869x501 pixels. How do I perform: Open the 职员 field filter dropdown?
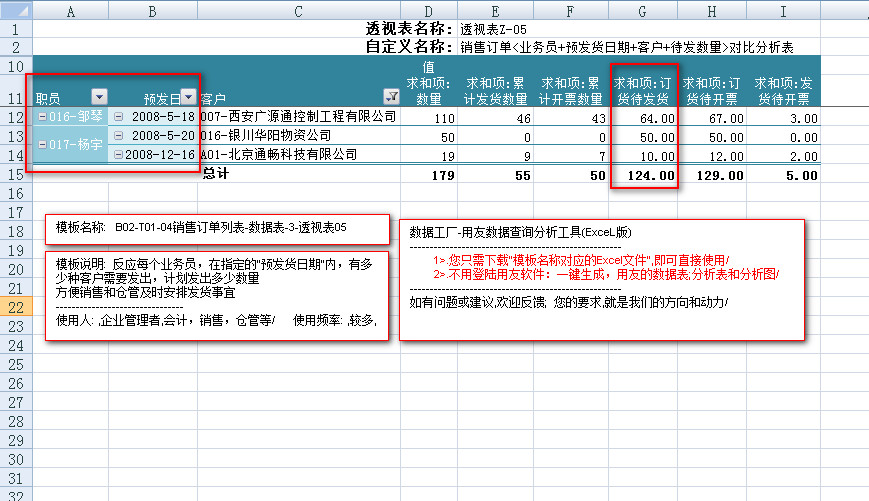(x=99, y=97)
